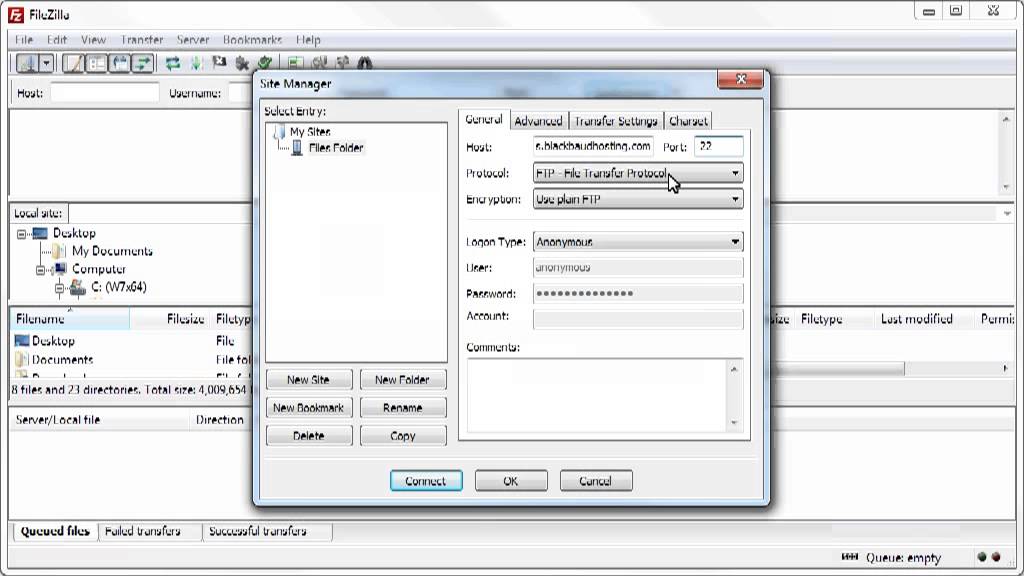This screenshot has width=1024, height=576.
Task: Open the Edit menu
Action: pyautogui.click(x=57, y=40)
